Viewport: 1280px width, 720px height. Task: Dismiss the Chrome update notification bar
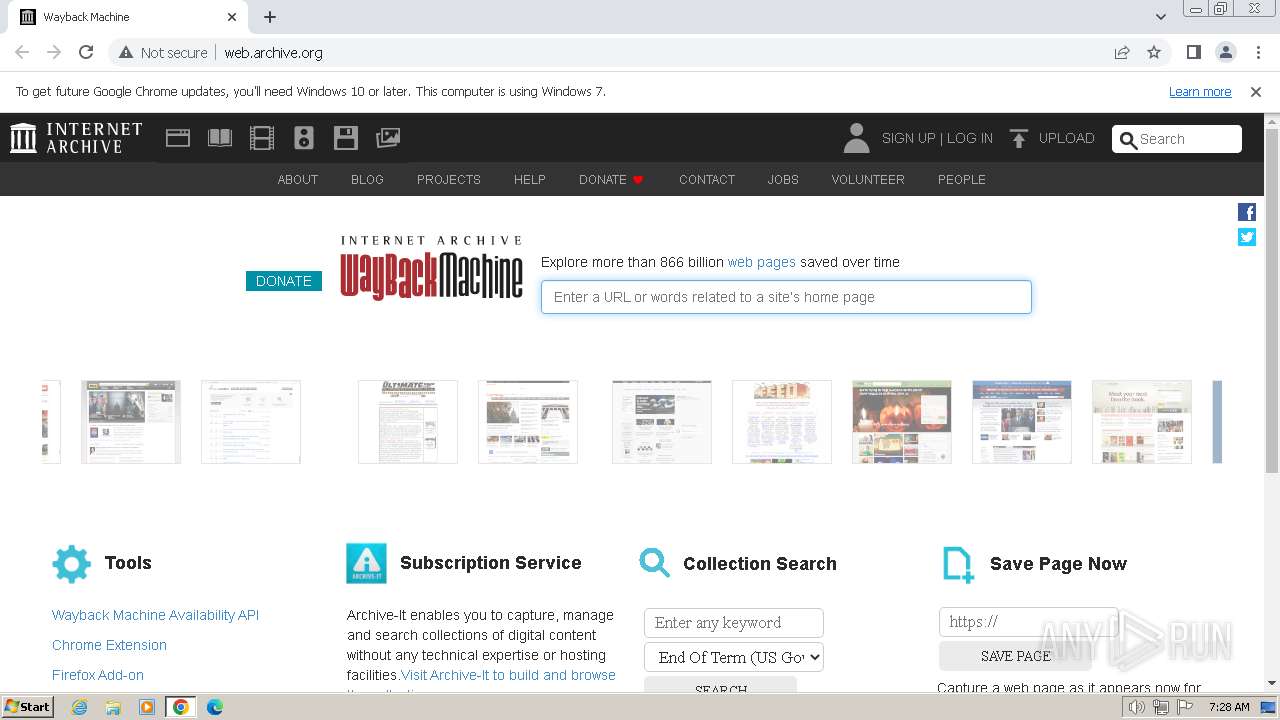1256,92
